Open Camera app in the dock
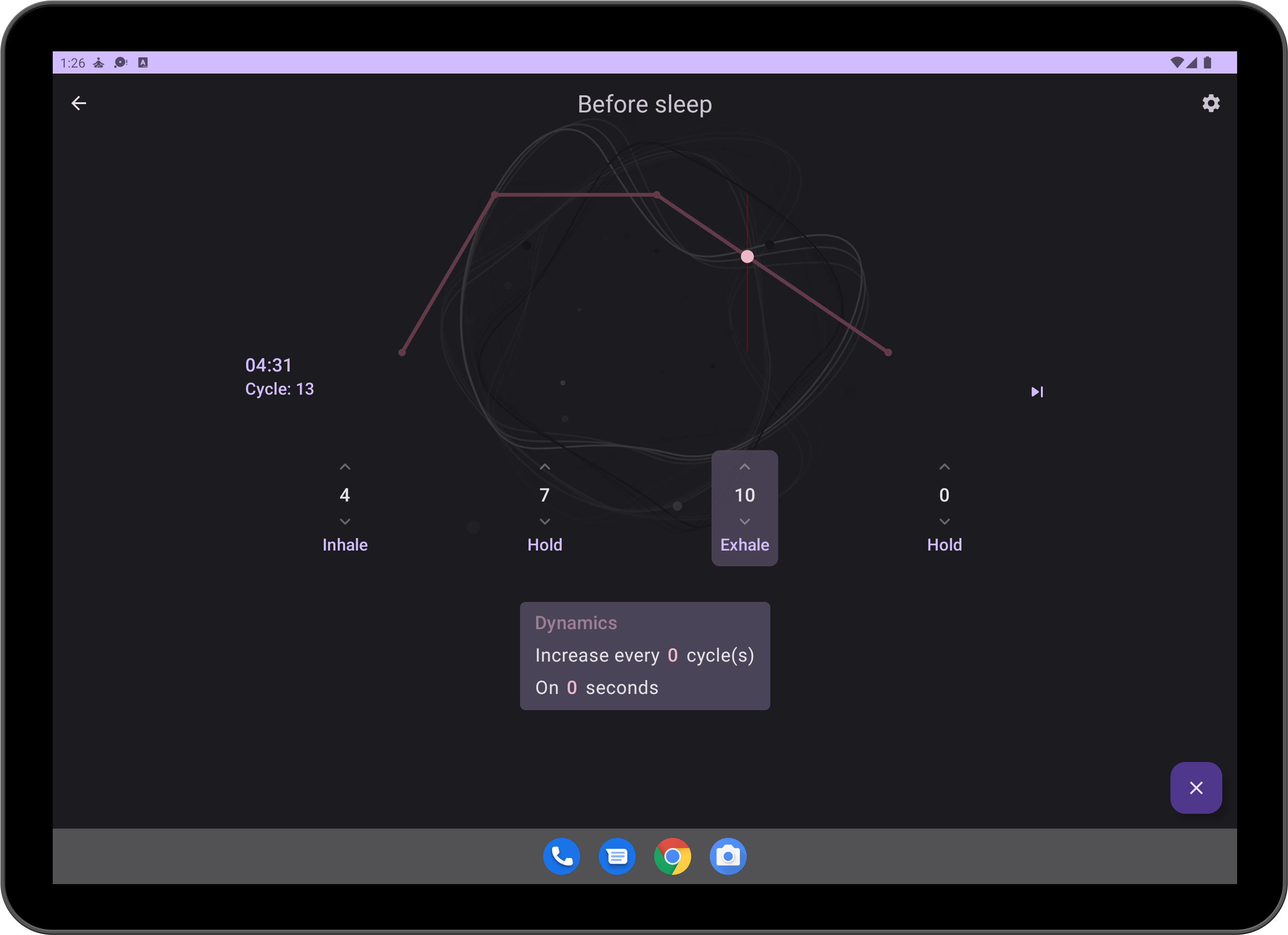The width and height of the screenshot is (1288, 935). point(728,856)
